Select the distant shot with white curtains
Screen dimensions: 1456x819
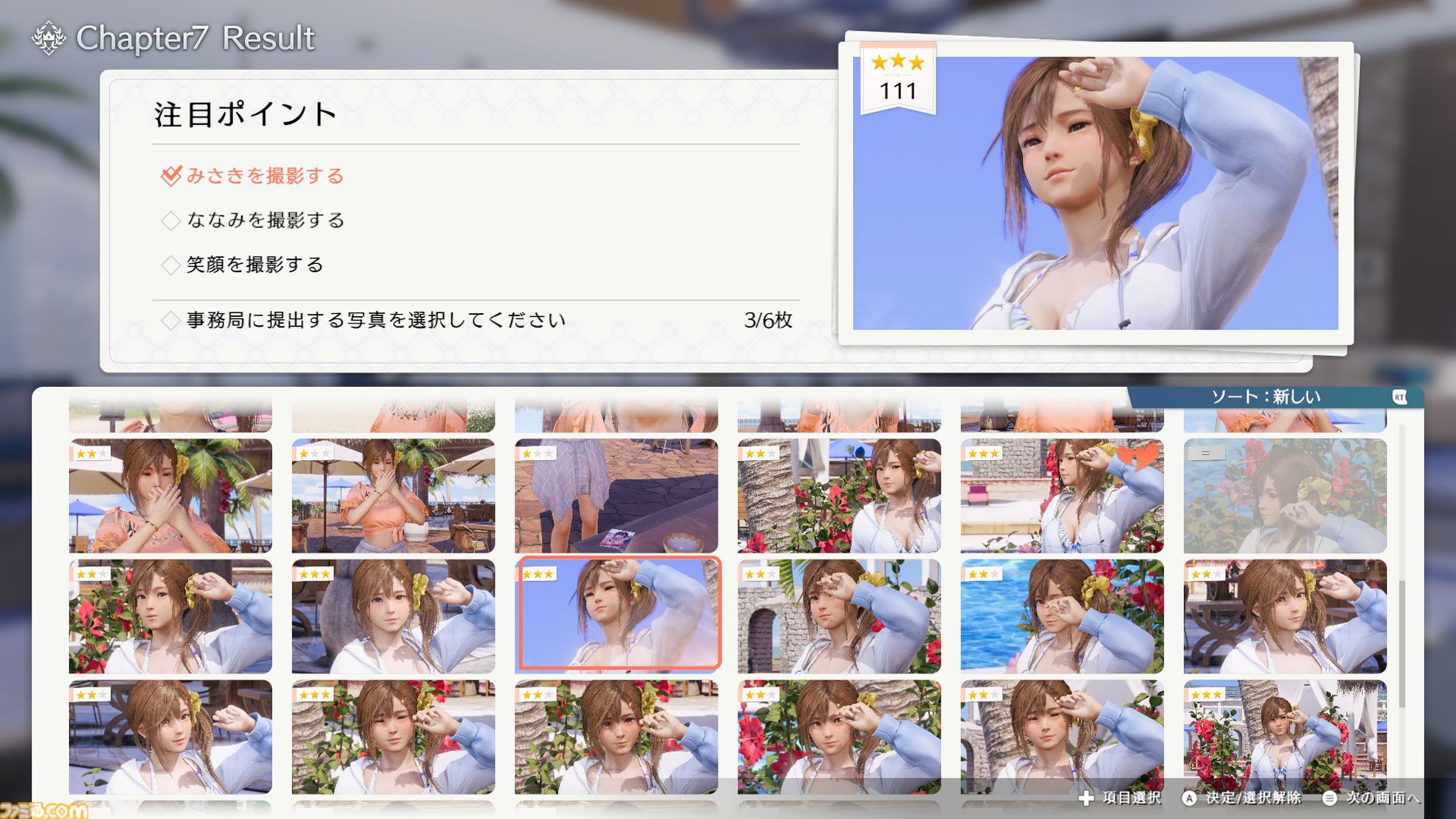[x=1285, y=737]
